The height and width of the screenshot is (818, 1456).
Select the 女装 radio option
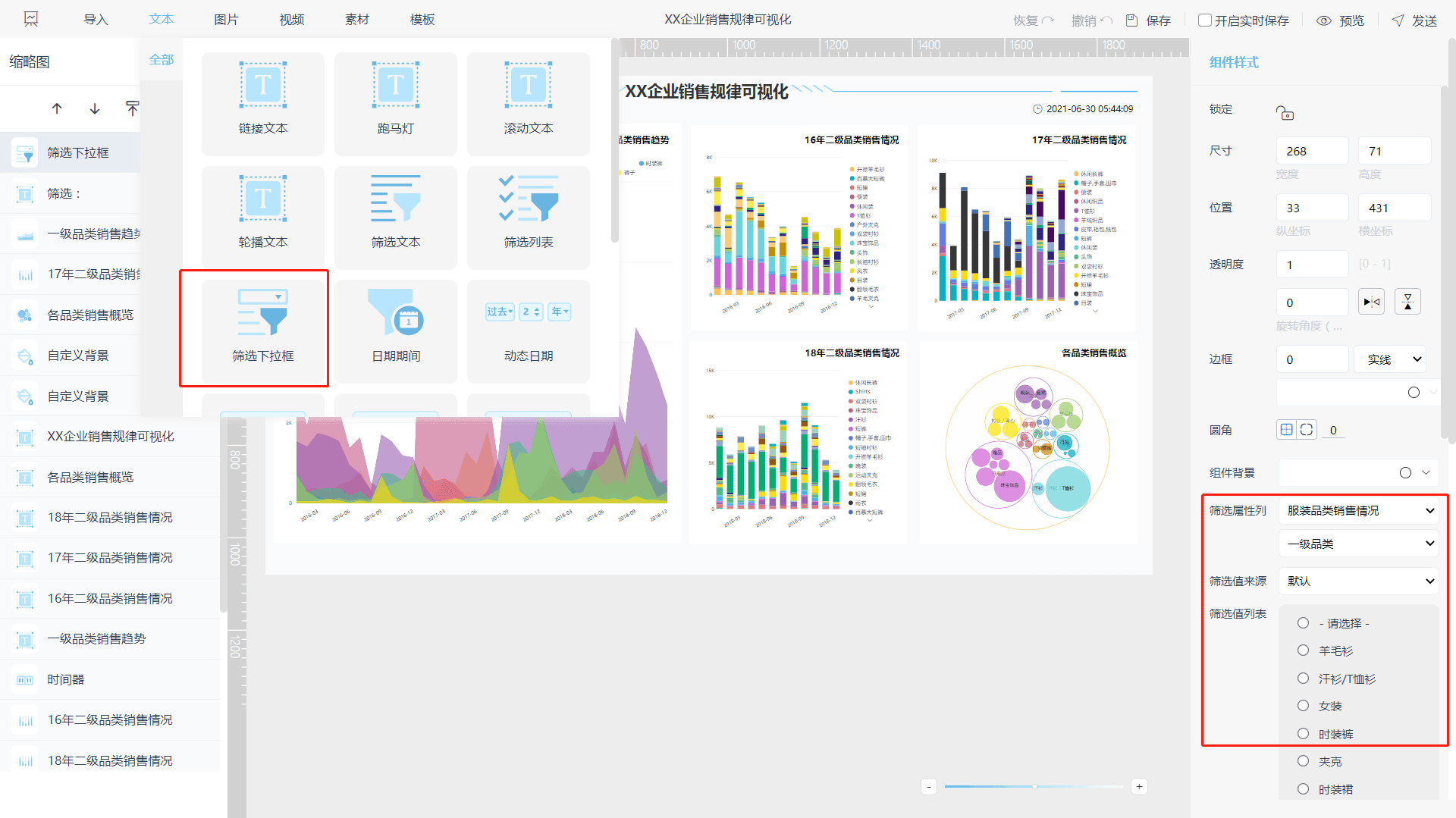[x=1303, y=706]
